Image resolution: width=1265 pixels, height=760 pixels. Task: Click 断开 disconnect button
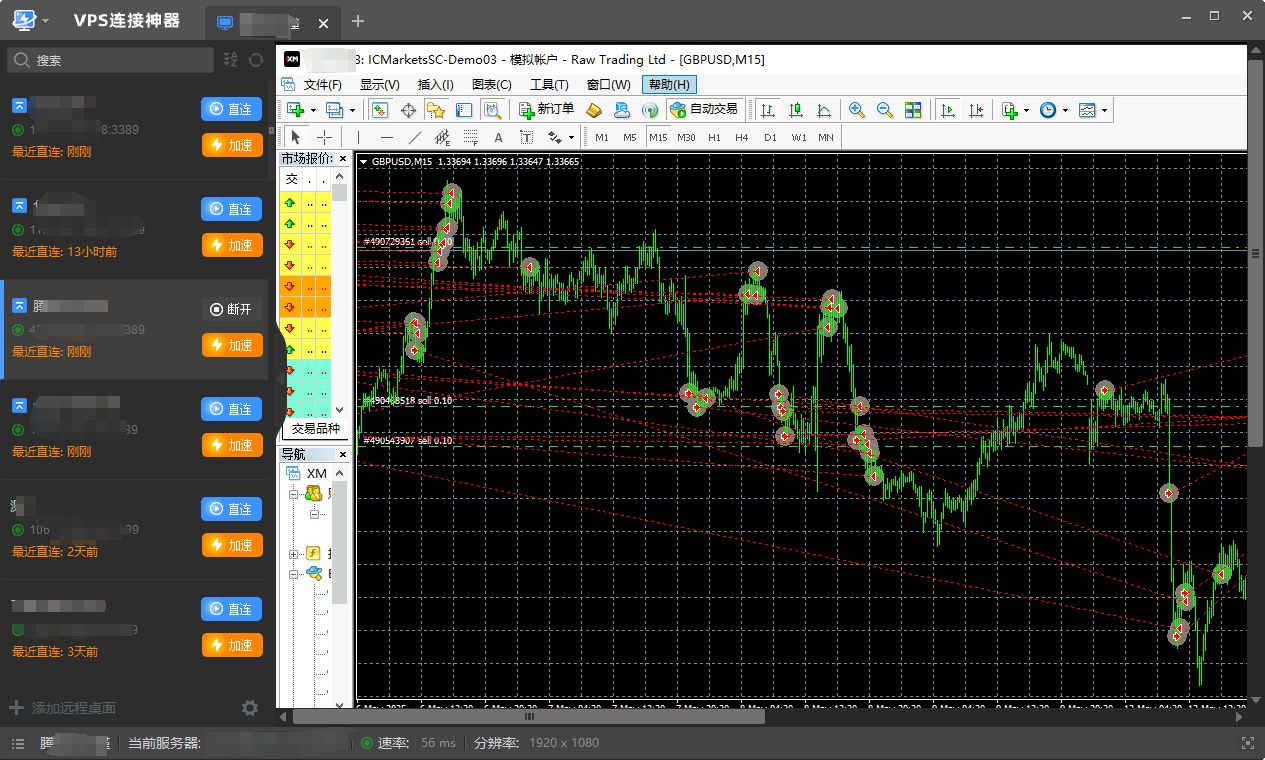231,309
